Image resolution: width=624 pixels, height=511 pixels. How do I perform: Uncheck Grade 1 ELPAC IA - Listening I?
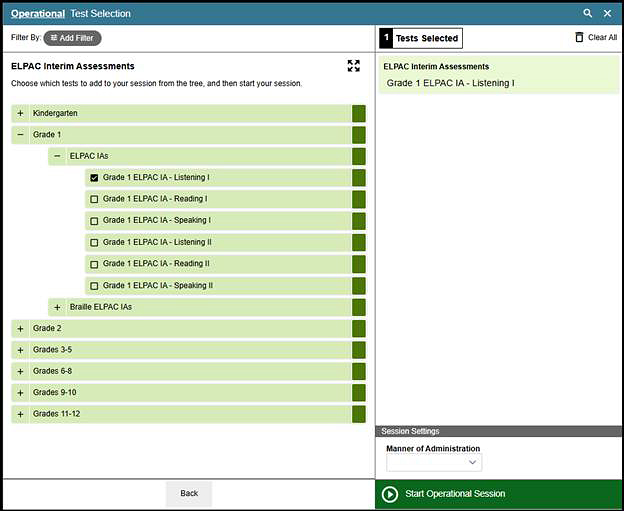[94, 177]
